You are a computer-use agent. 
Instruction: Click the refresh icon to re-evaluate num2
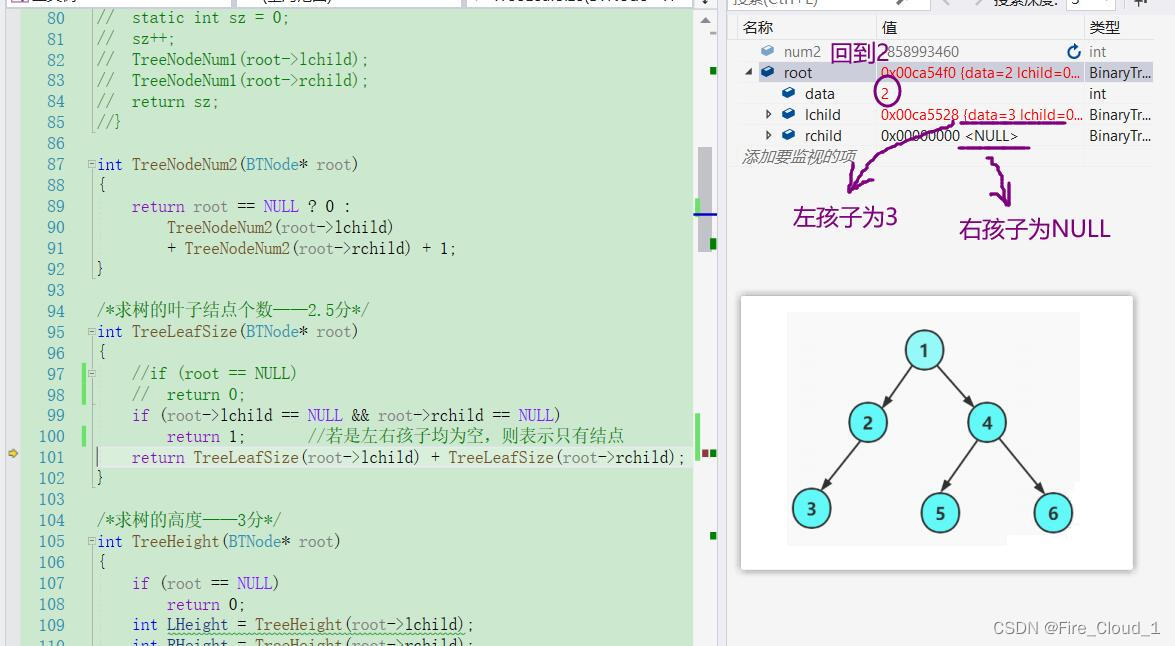[x=1073, y=51]
